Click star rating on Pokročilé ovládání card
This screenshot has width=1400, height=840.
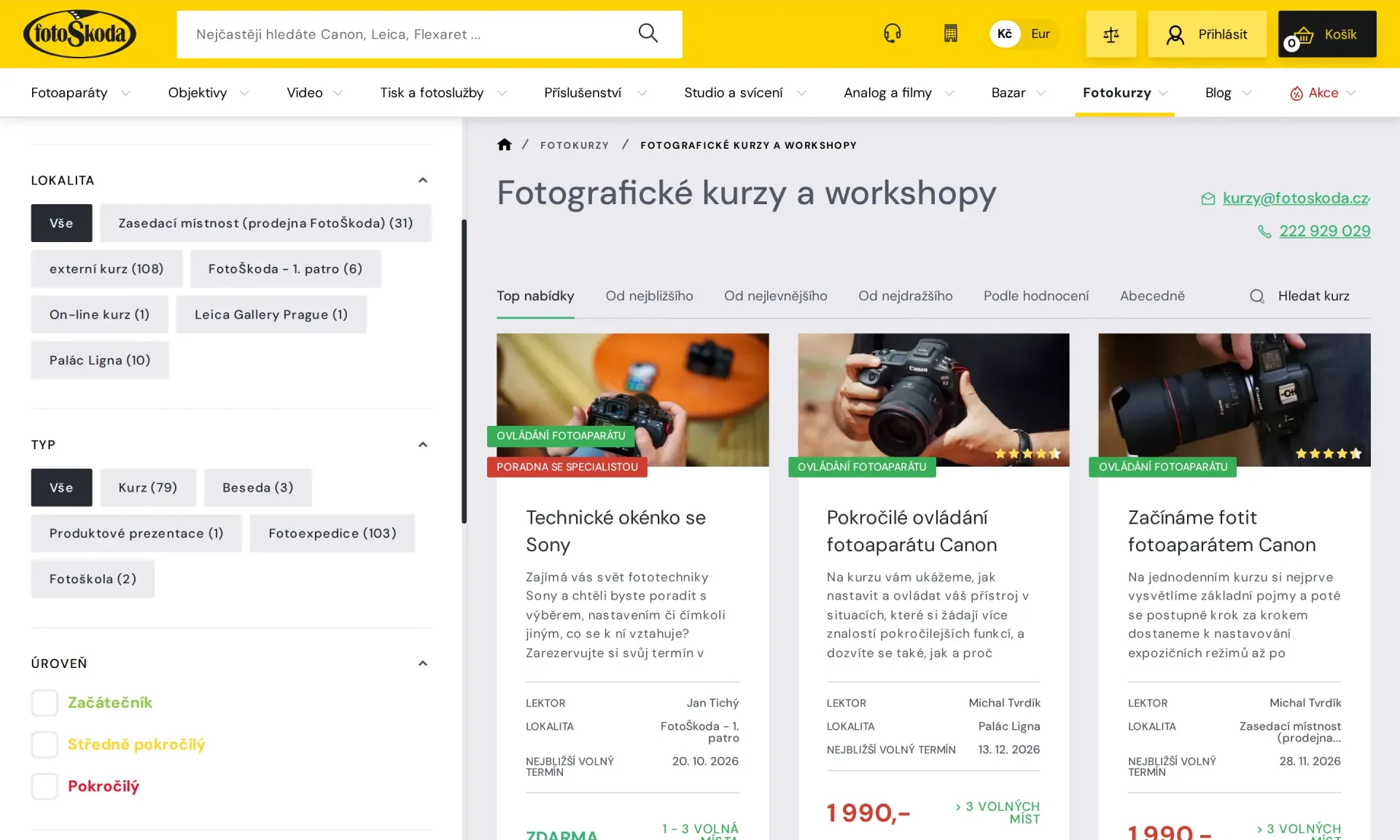(1027, 454)
